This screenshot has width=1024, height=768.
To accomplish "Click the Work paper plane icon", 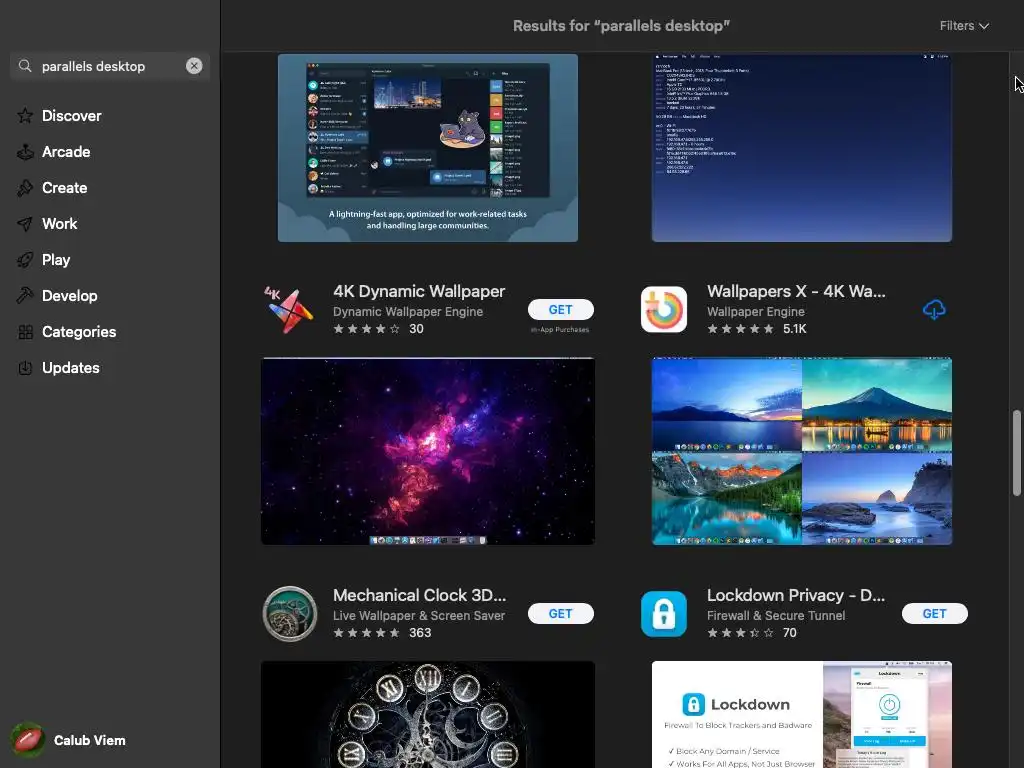I will [x=25, y=224].
